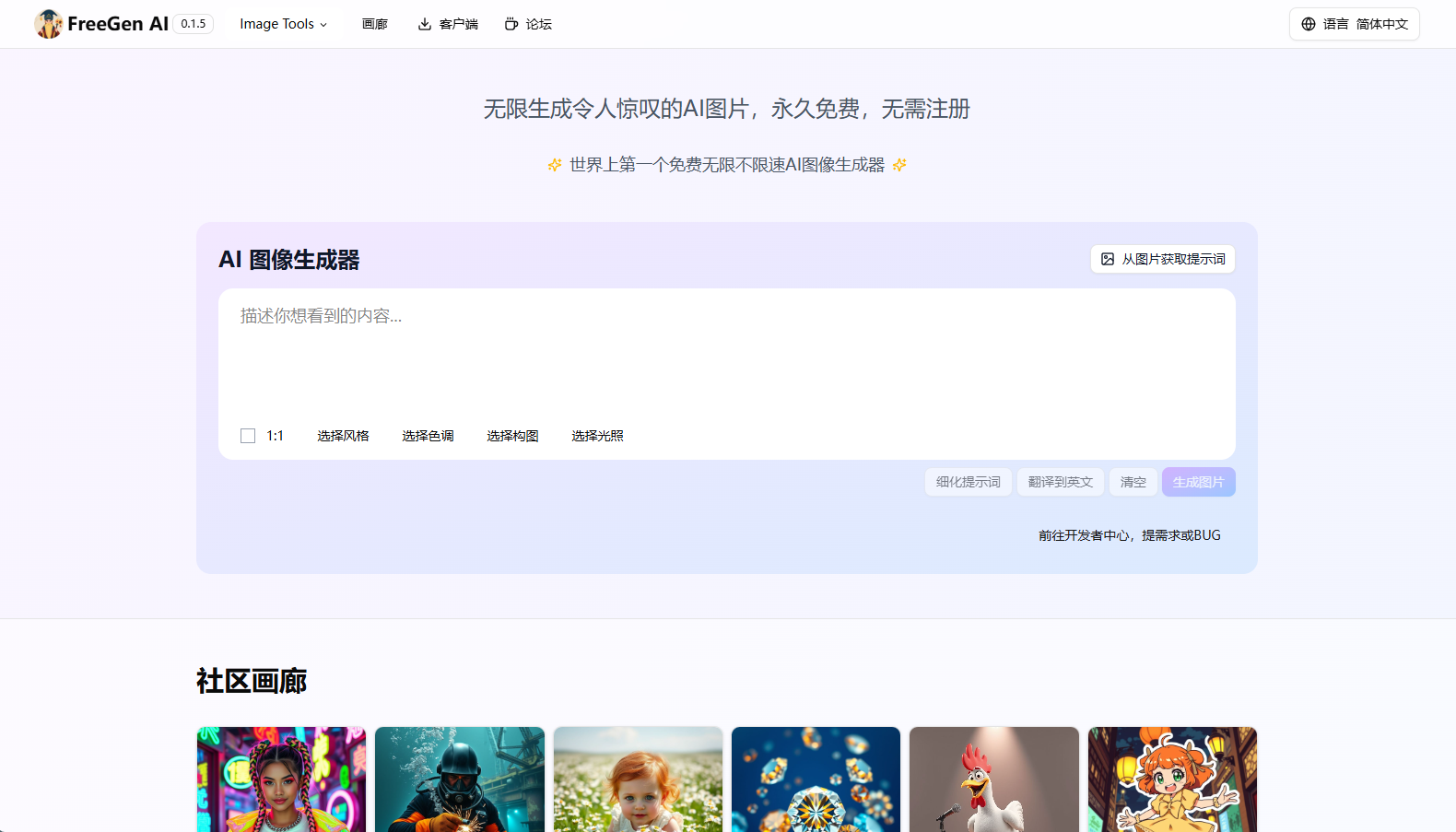Open the 选择风格 style selector
Image resolution: width=1456 pixels, height=832 pixels.
[343, 436]
